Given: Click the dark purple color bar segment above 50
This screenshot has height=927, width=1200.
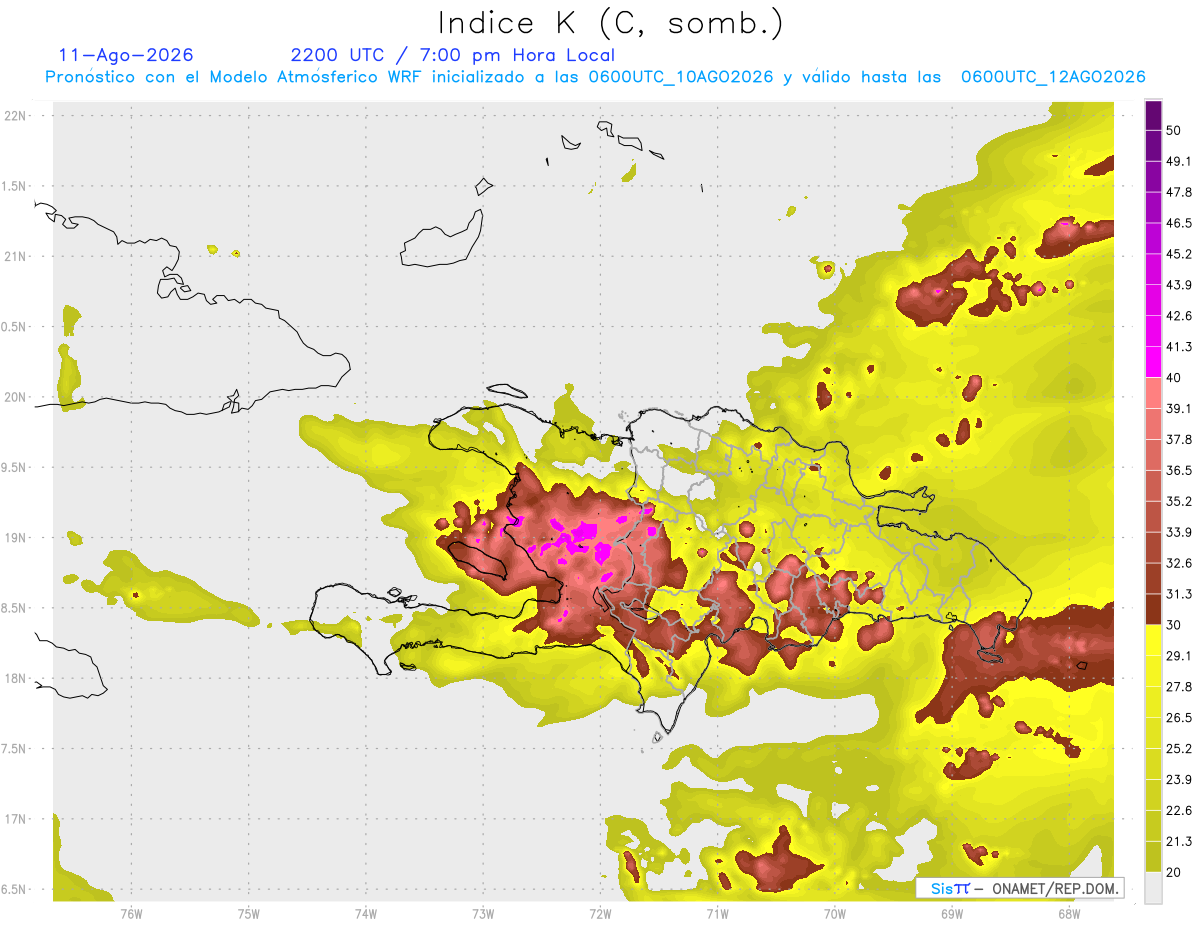Looking at the screenshot, I should coord(1153,118).
